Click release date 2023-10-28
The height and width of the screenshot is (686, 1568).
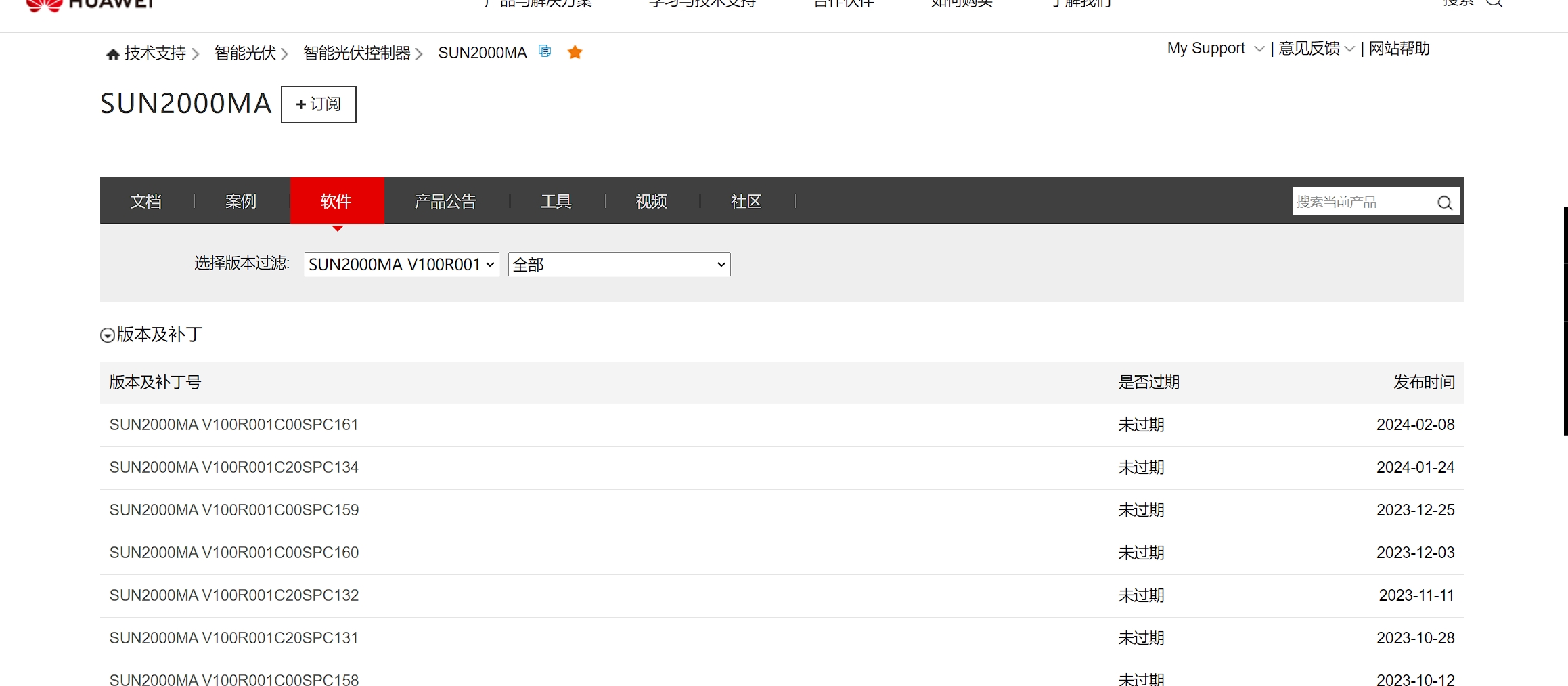tap(1416, 638)
